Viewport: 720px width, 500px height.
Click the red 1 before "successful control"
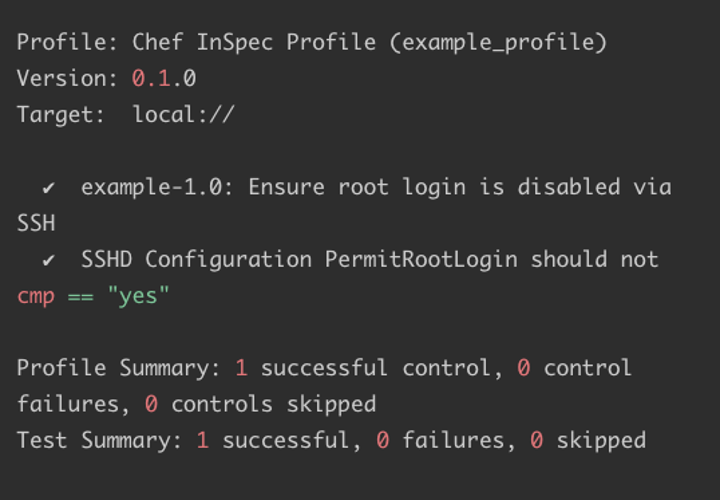(x=241, y=368)
